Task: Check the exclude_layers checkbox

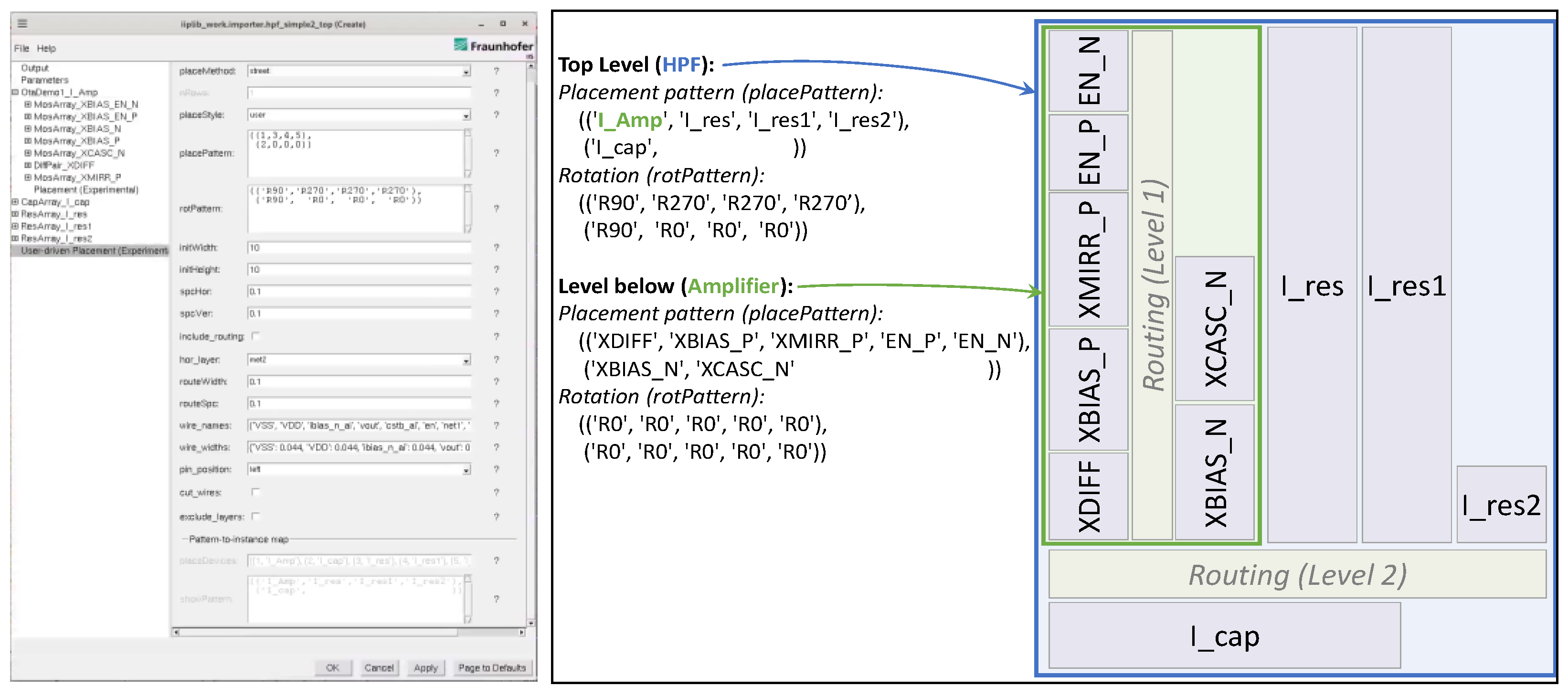Action: click(255, 516)
